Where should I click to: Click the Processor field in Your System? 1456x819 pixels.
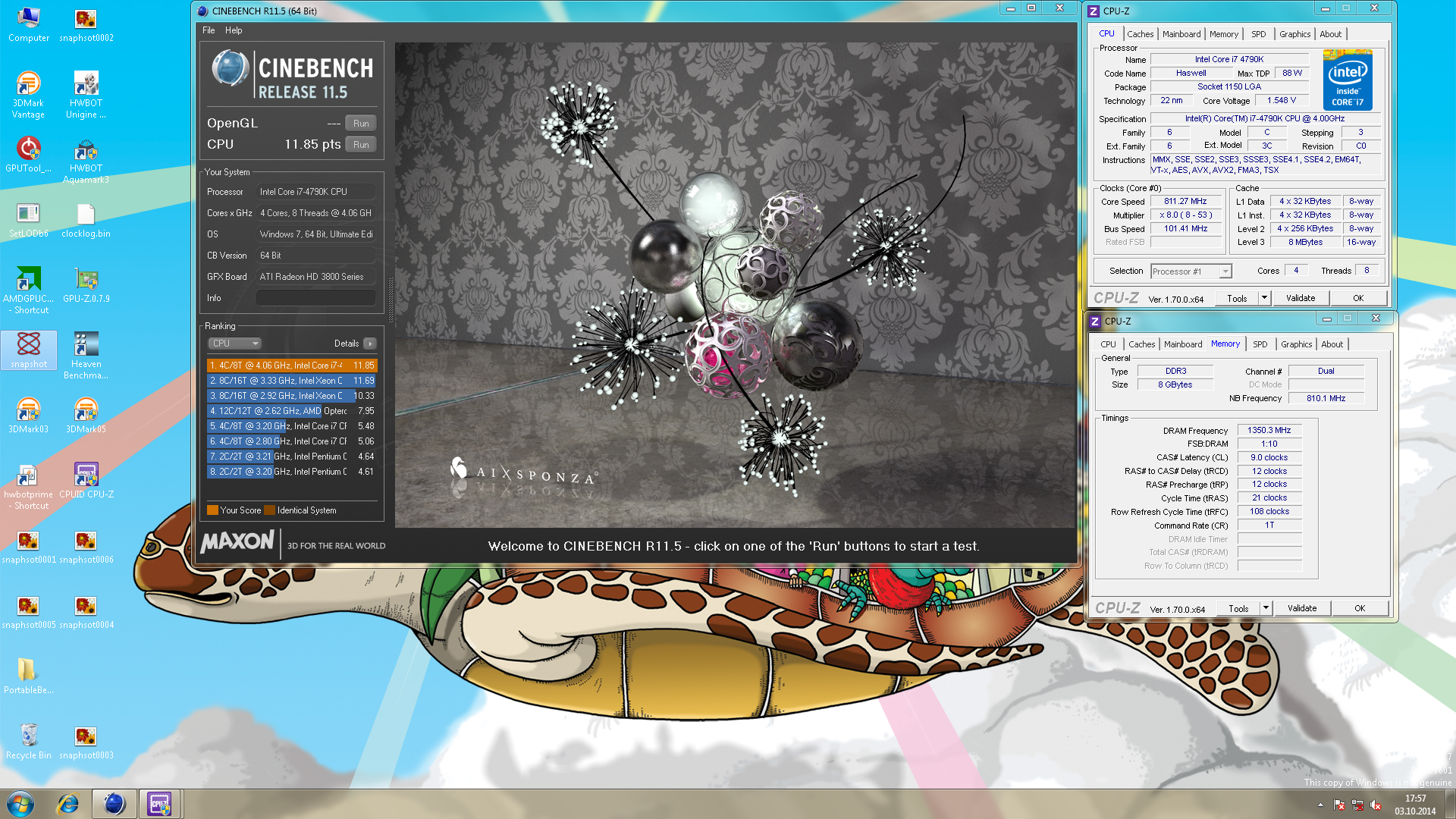coord(316,192)
